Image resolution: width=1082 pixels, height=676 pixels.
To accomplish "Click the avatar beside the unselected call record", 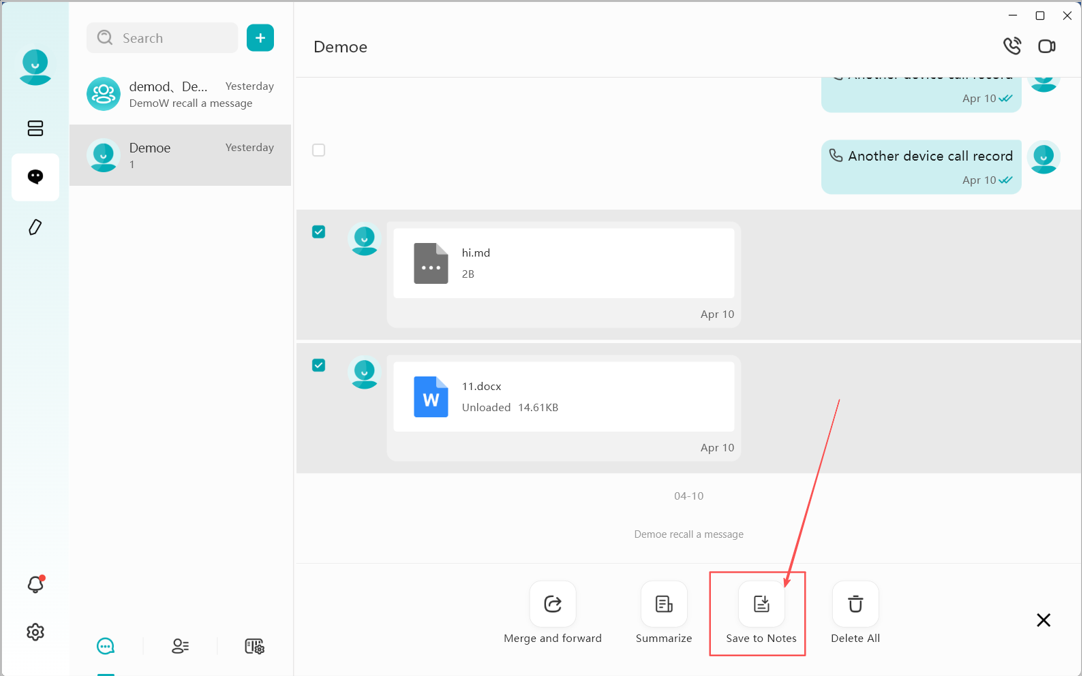I will coord(1043,158).
